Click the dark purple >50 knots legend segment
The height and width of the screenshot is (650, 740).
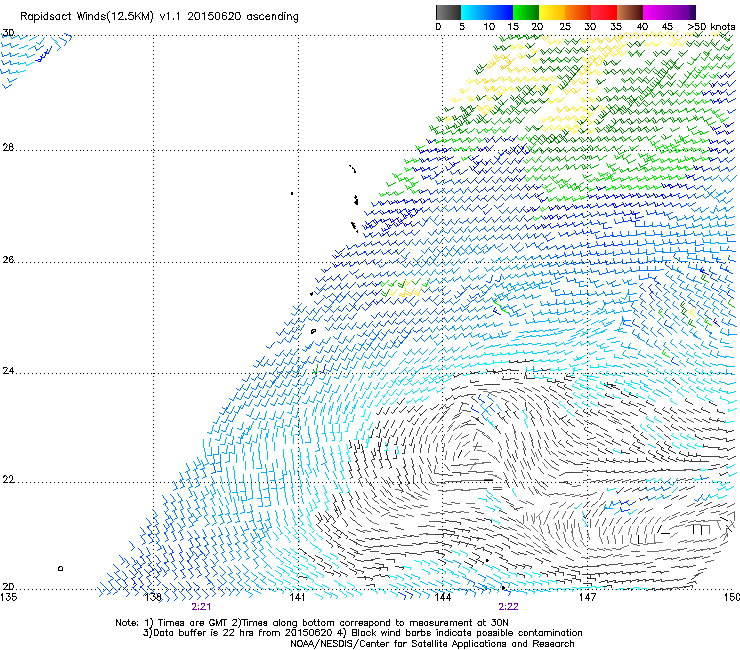point(693,12)
